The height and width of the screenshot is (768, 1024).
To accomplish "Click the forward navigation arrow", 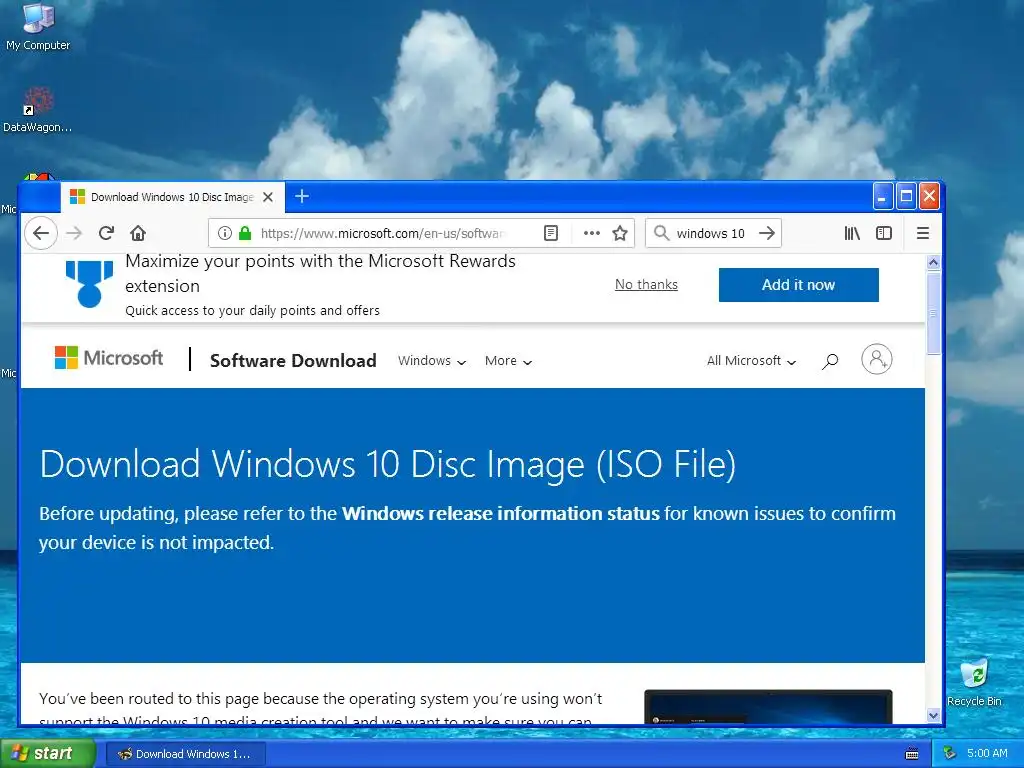I will [x=74, y=233].
